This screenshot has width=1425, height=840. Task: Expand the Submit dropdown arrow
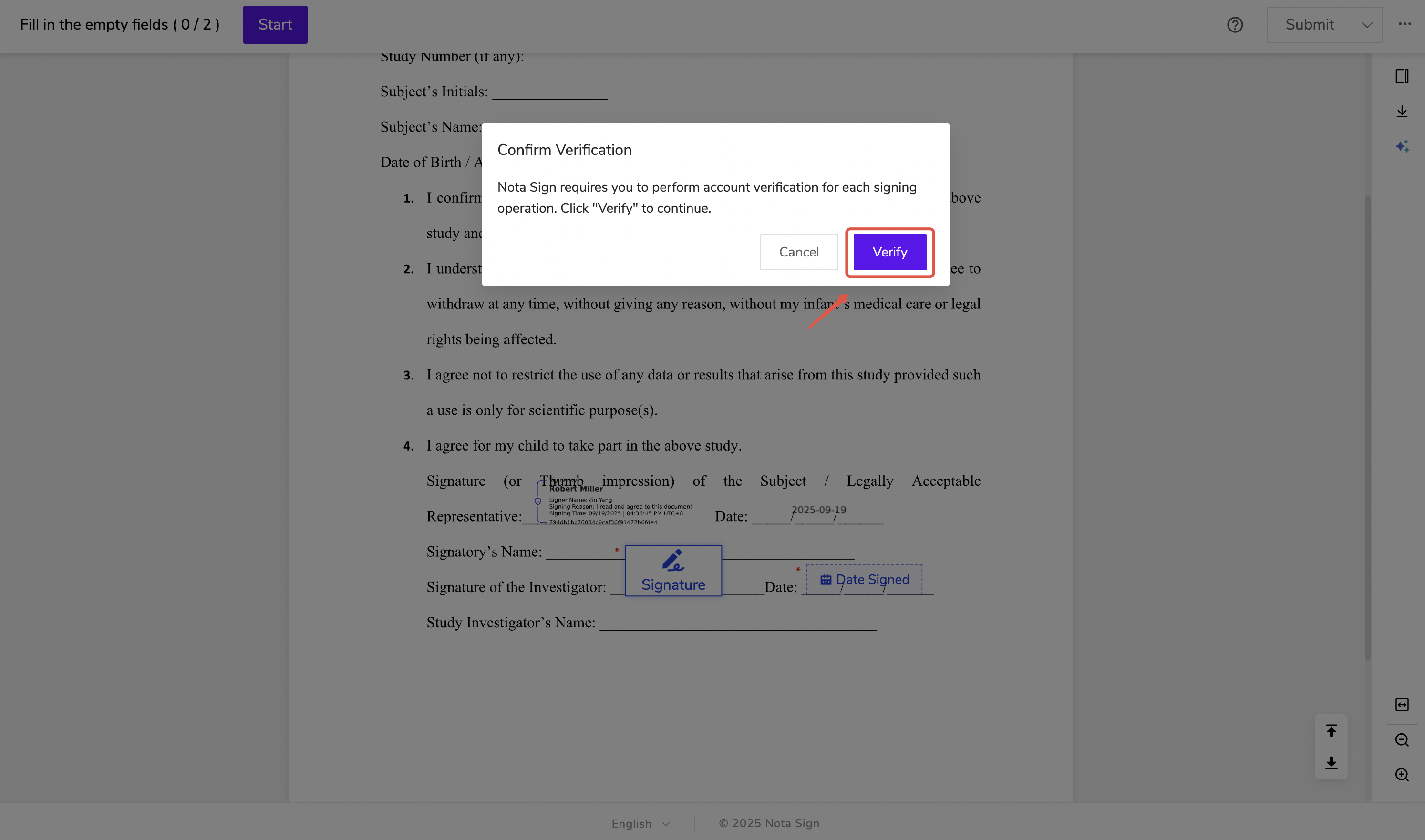click(1367, 25)
